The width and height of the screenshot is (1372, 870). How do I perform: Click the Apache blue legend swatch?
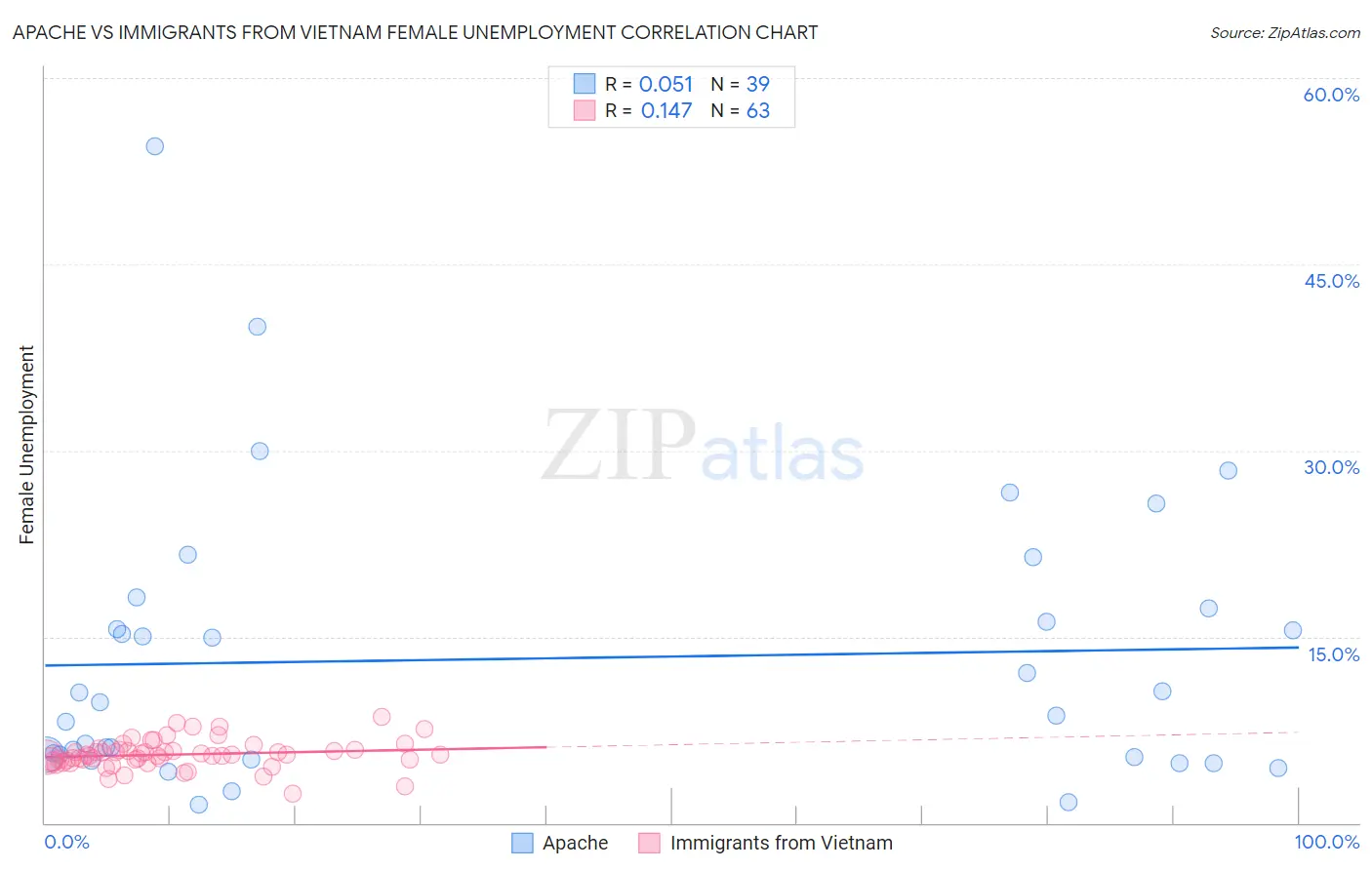[x=523, y=843]
